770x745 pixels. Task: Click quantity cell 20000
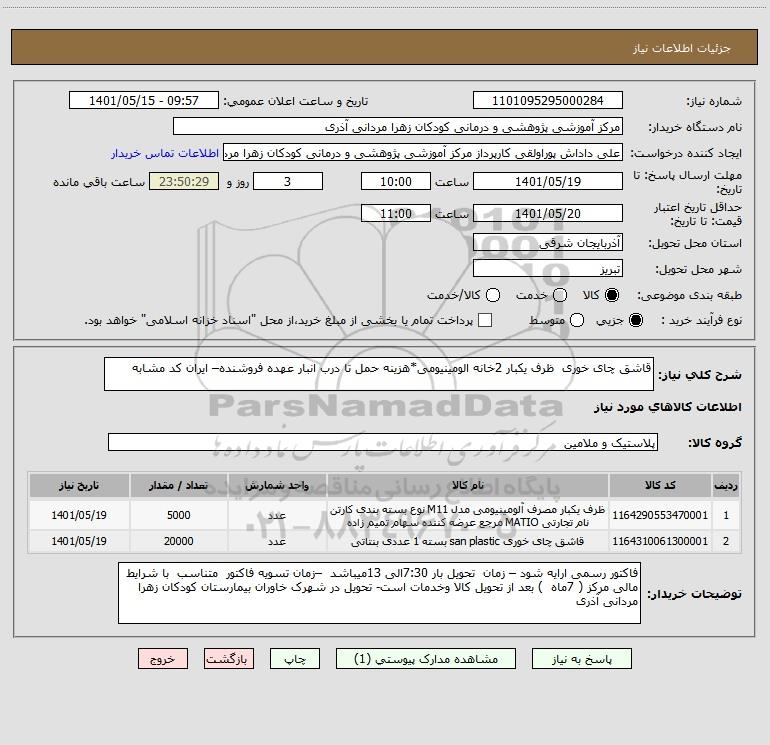coord(178,541)
